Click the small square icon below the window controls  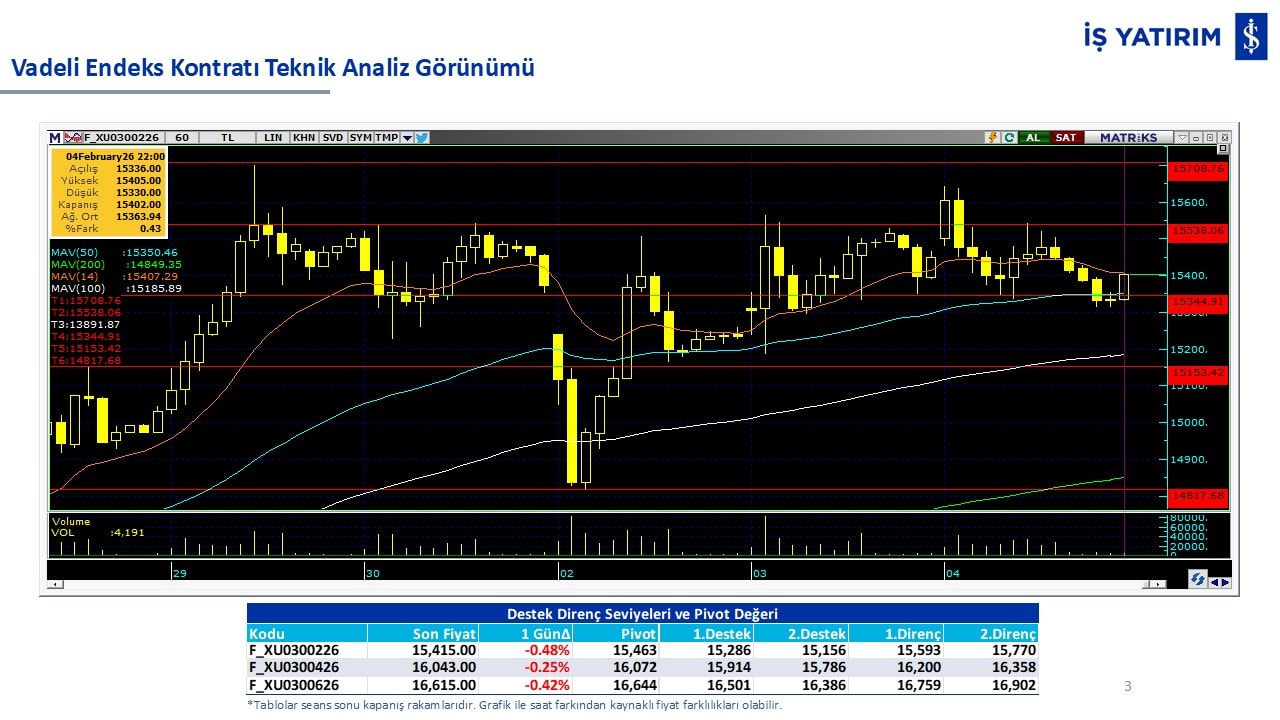tap(1222, 149)
